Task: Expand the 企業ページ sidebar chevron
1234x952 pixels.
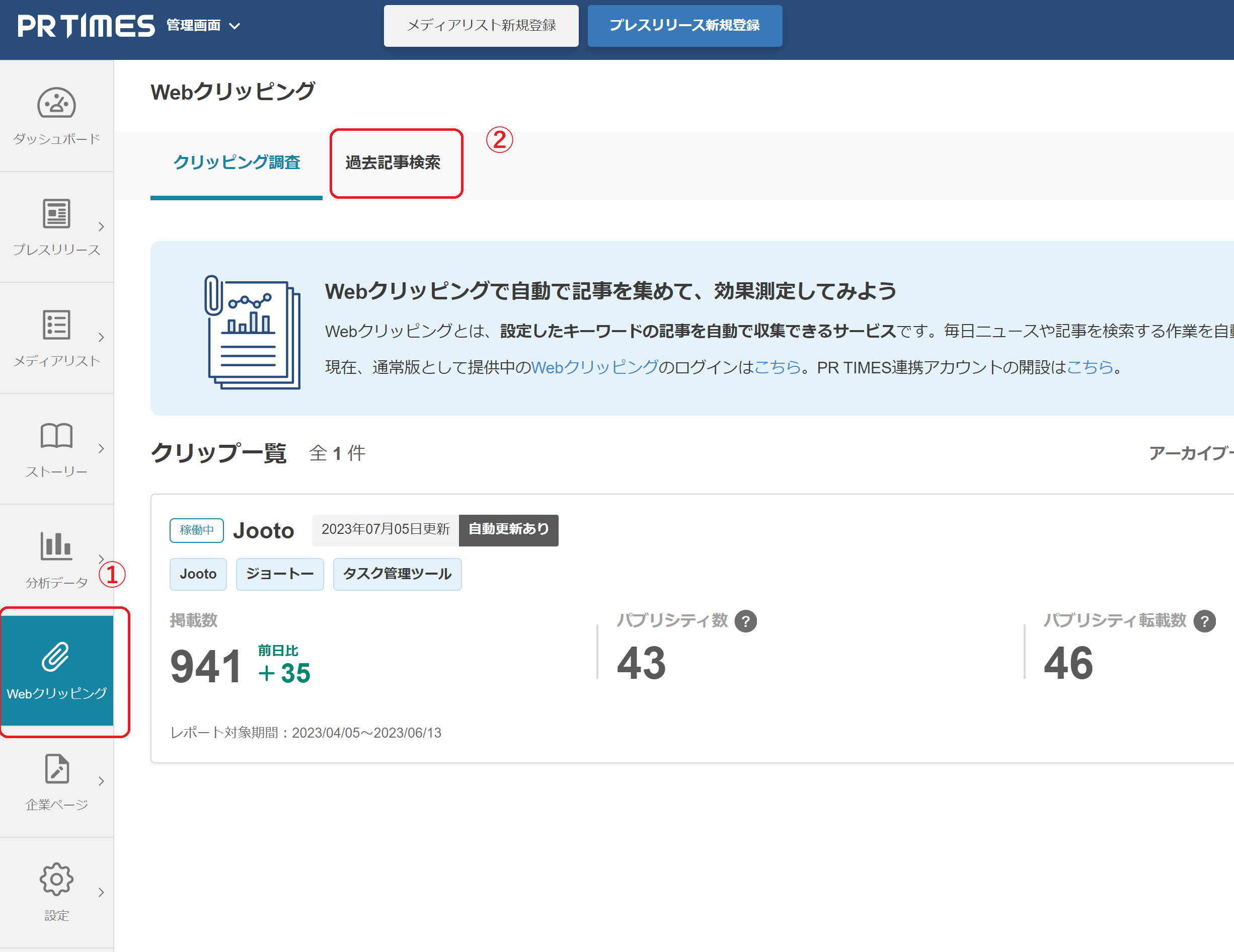Action: point(101,781)
